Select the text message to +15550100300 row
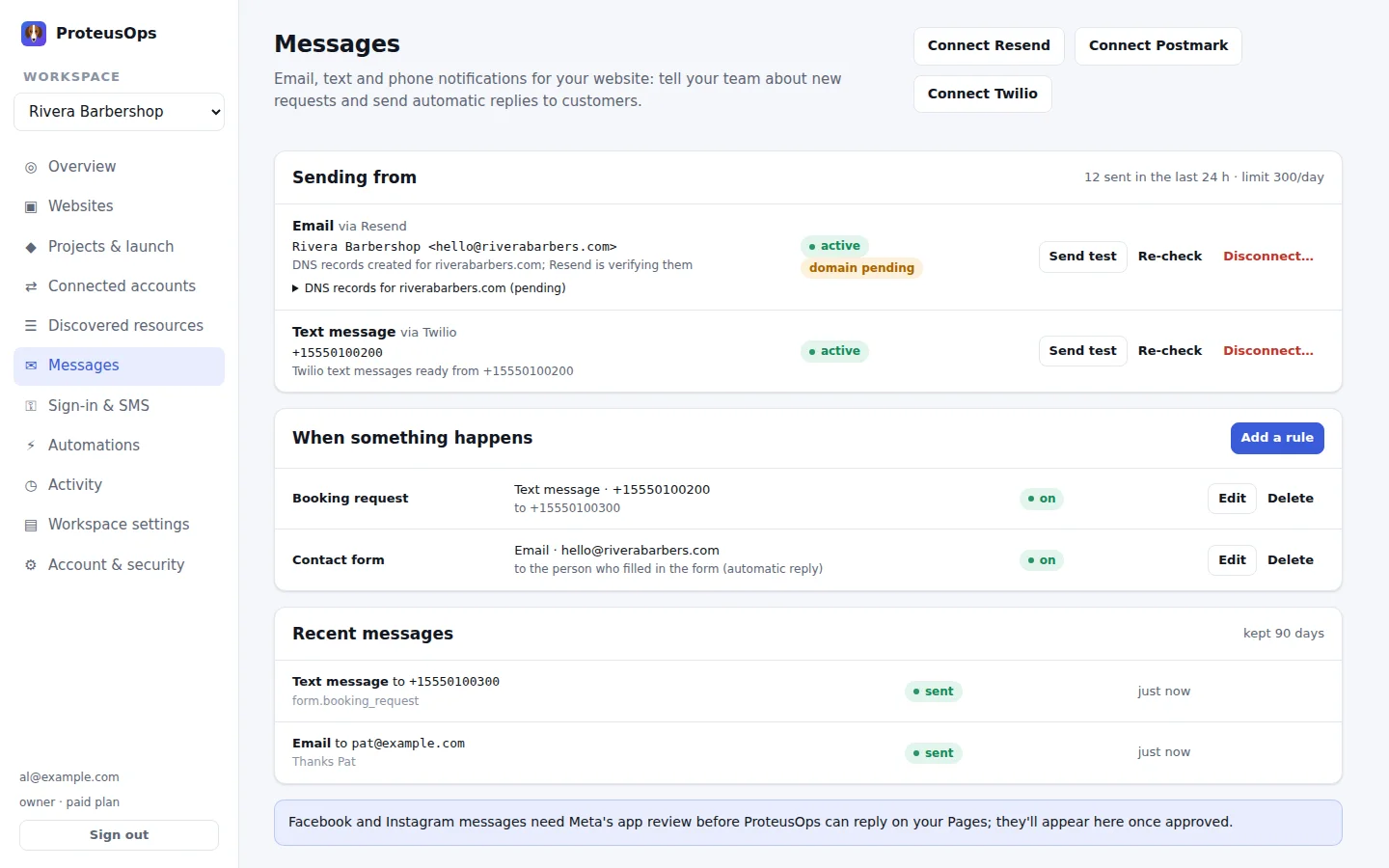1389x868 pixels. click(808, 692)
